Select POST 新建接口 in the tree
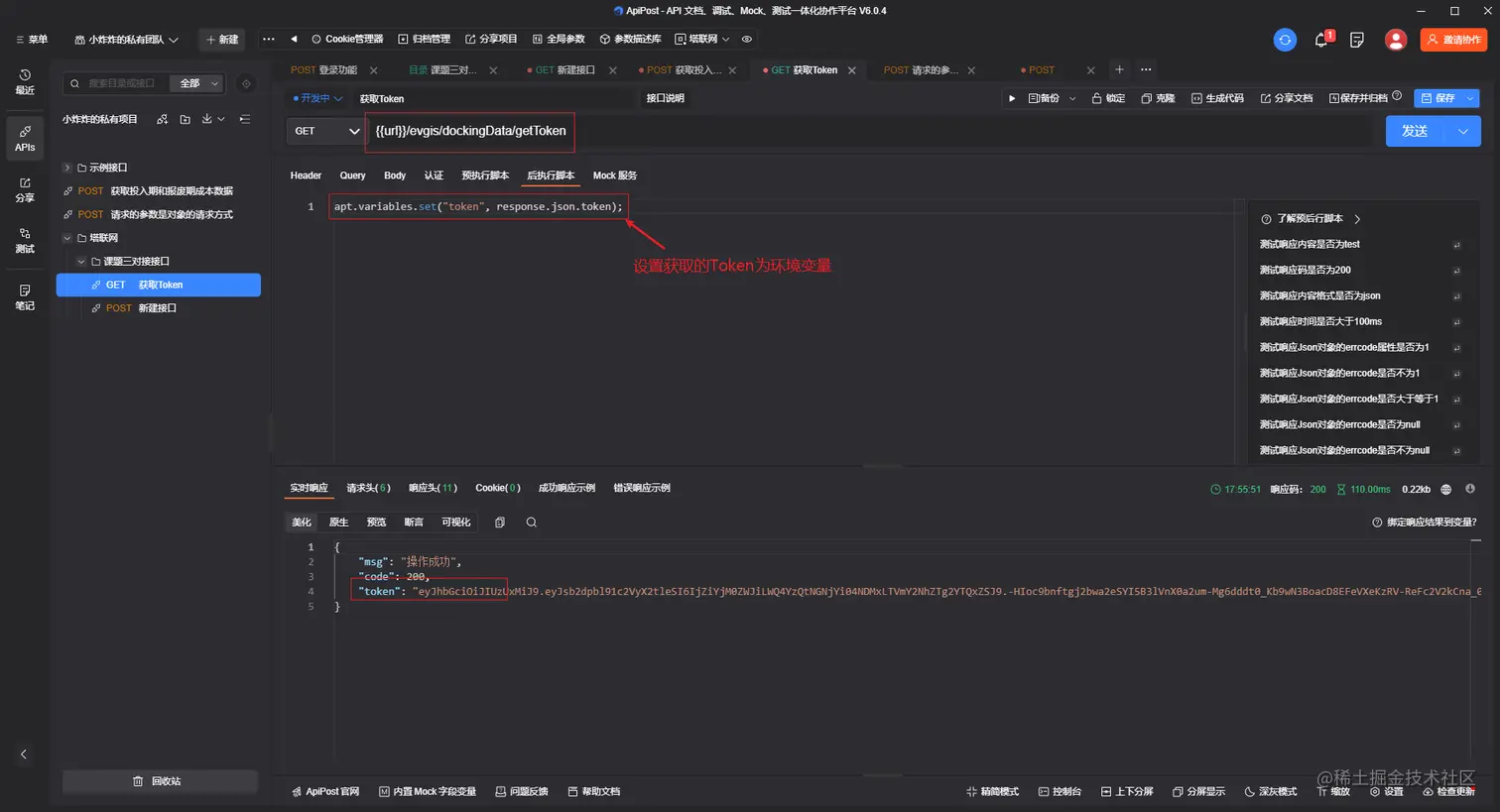1500x812 pixels. click(x=159, y=308)
